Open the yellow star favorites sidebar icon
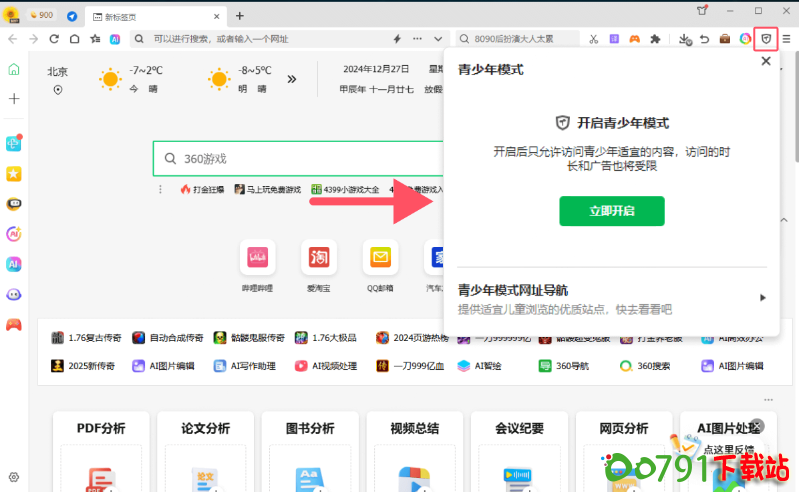Screen dimensions: 799x492 point(14,173)
